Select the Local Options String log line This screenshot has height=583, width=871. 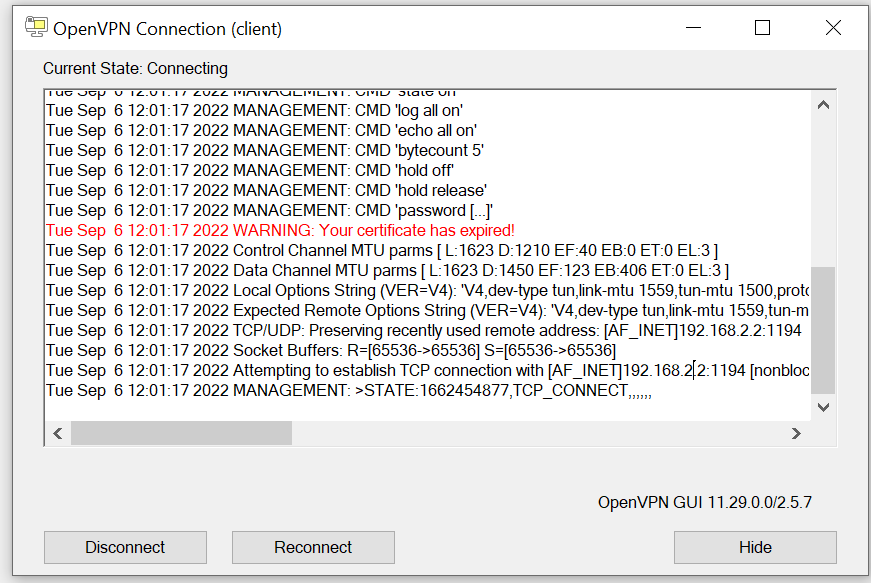(x=300, y=290)
